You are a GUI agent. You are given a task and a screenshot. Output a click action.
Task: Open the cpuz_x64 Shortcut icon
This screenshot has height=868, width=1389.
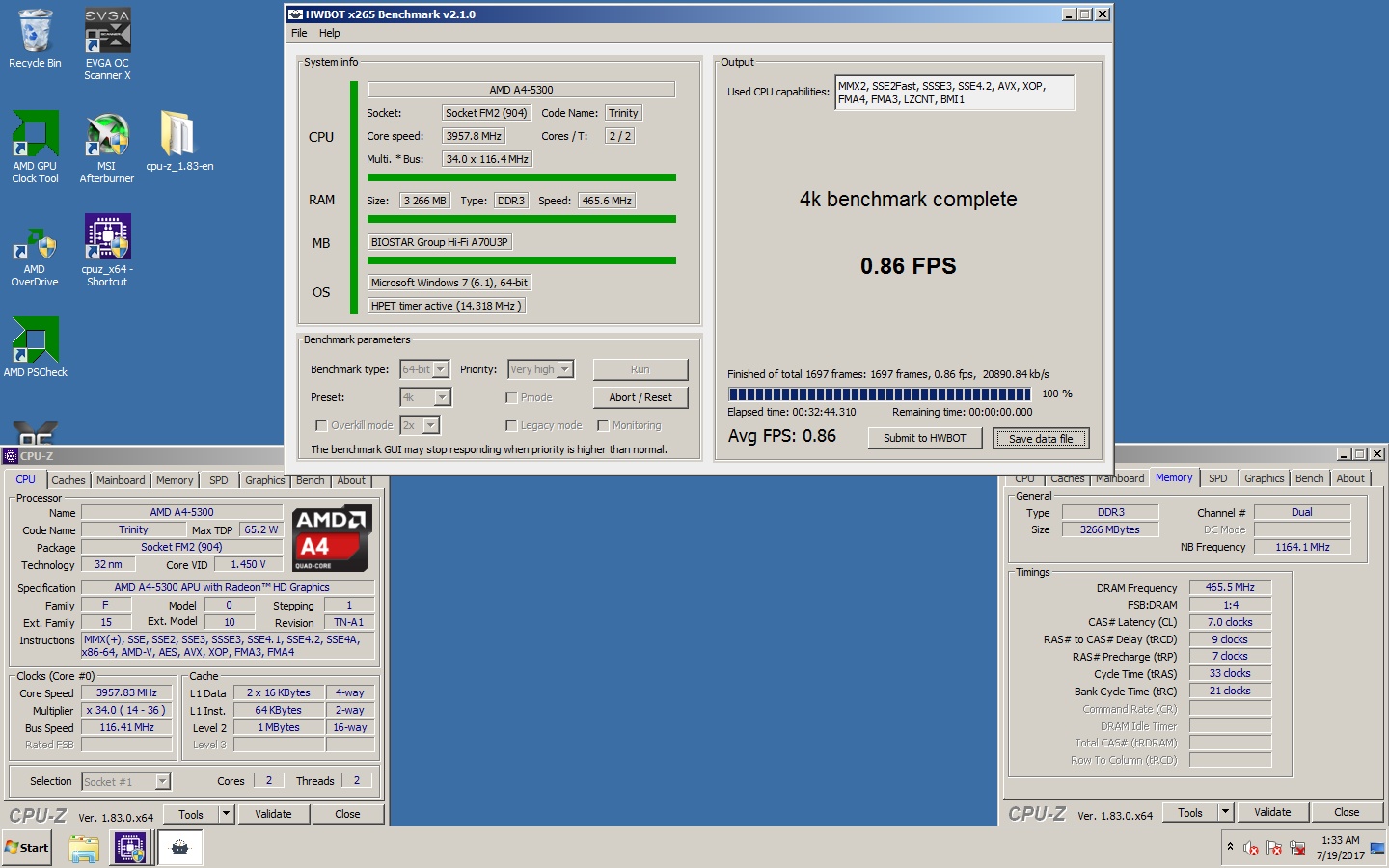pos(107,251)
